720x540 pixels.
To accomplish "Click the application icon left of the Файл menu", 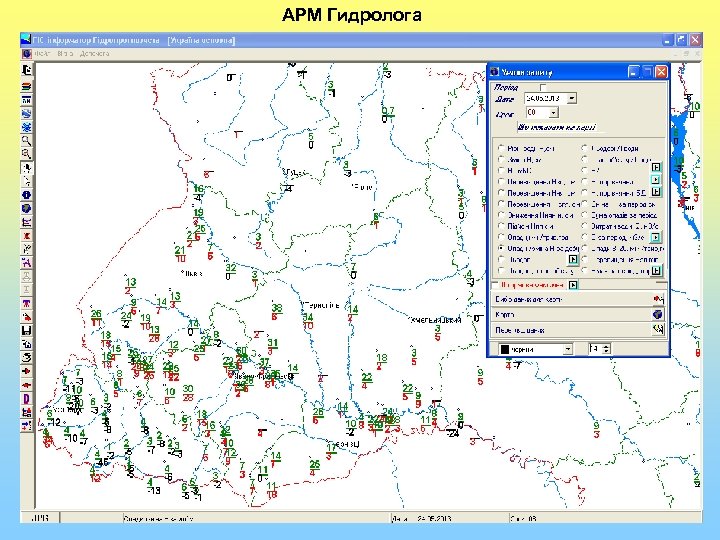I will [x=27, y=54].
